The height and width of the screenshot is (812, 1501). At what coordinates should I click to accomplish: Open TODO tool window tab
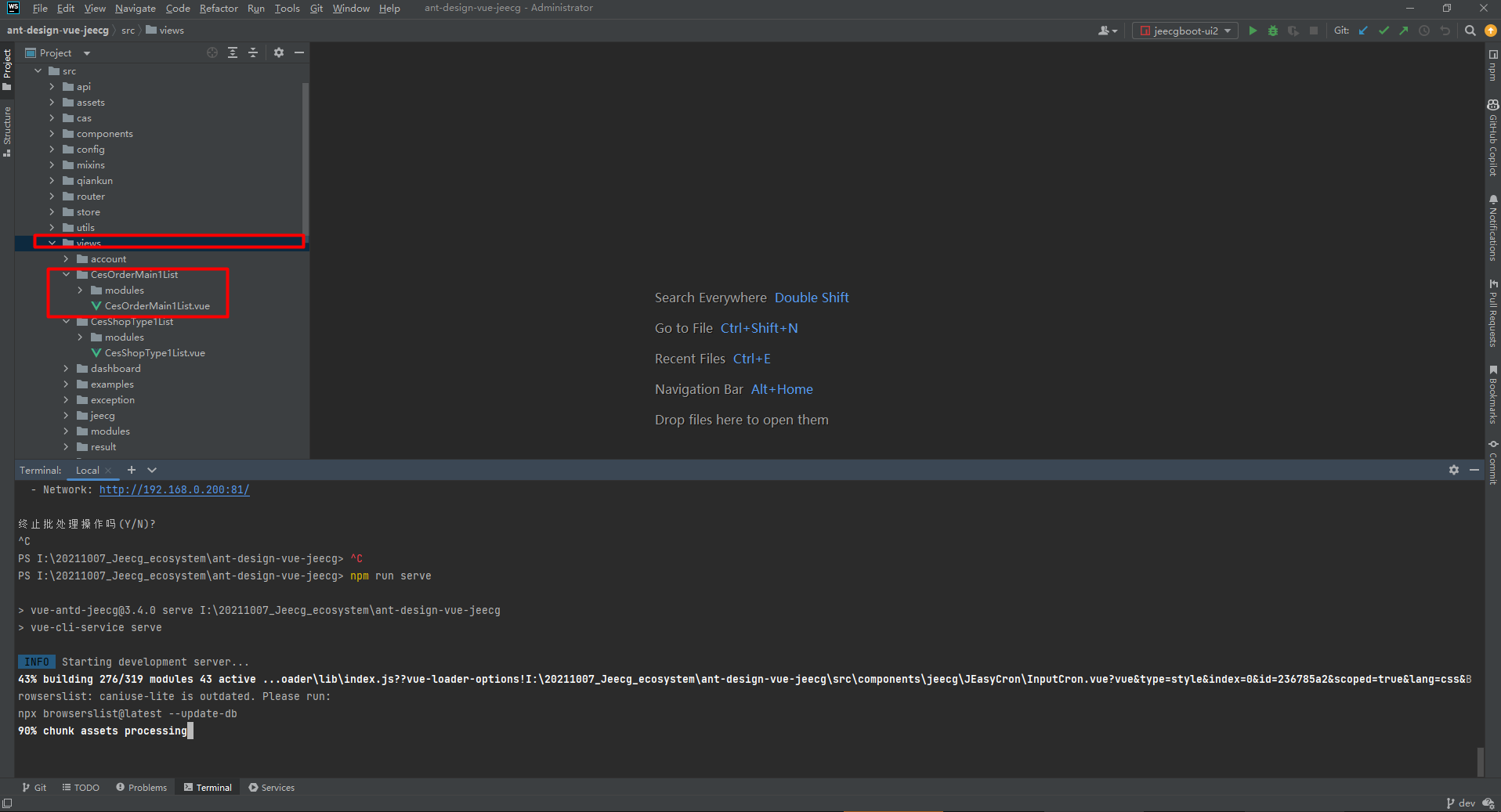coord(81,788)
